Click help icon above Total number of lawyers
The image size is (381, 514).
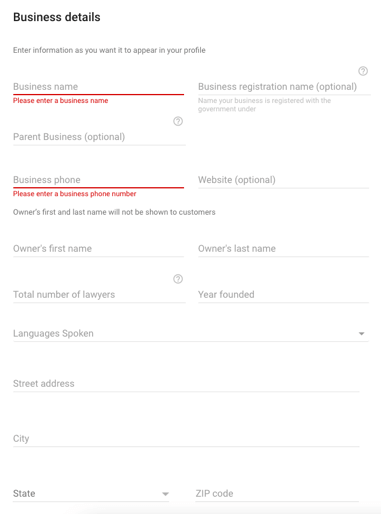pos(178,279)
